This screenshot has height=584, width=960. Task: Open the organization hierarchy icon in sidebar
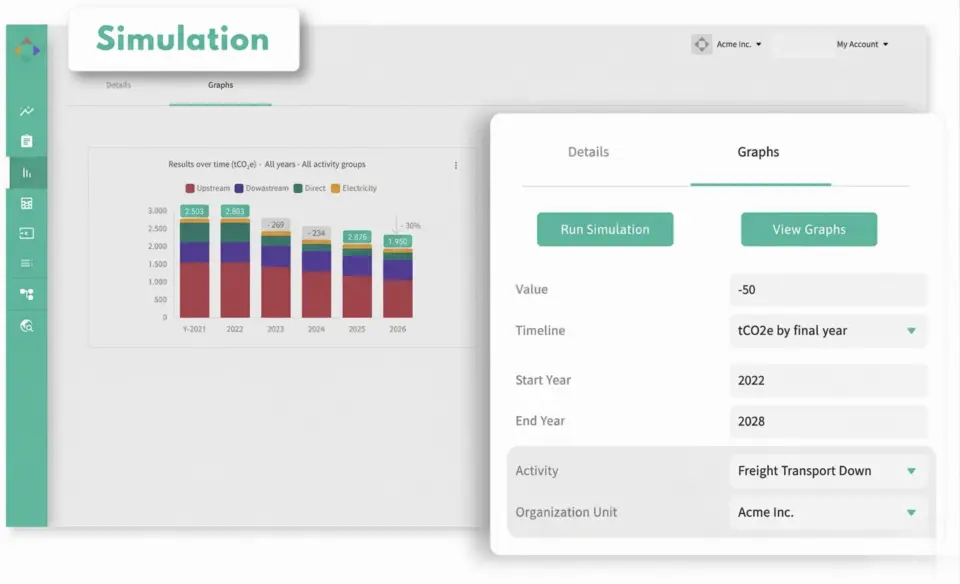click(26, 294)
